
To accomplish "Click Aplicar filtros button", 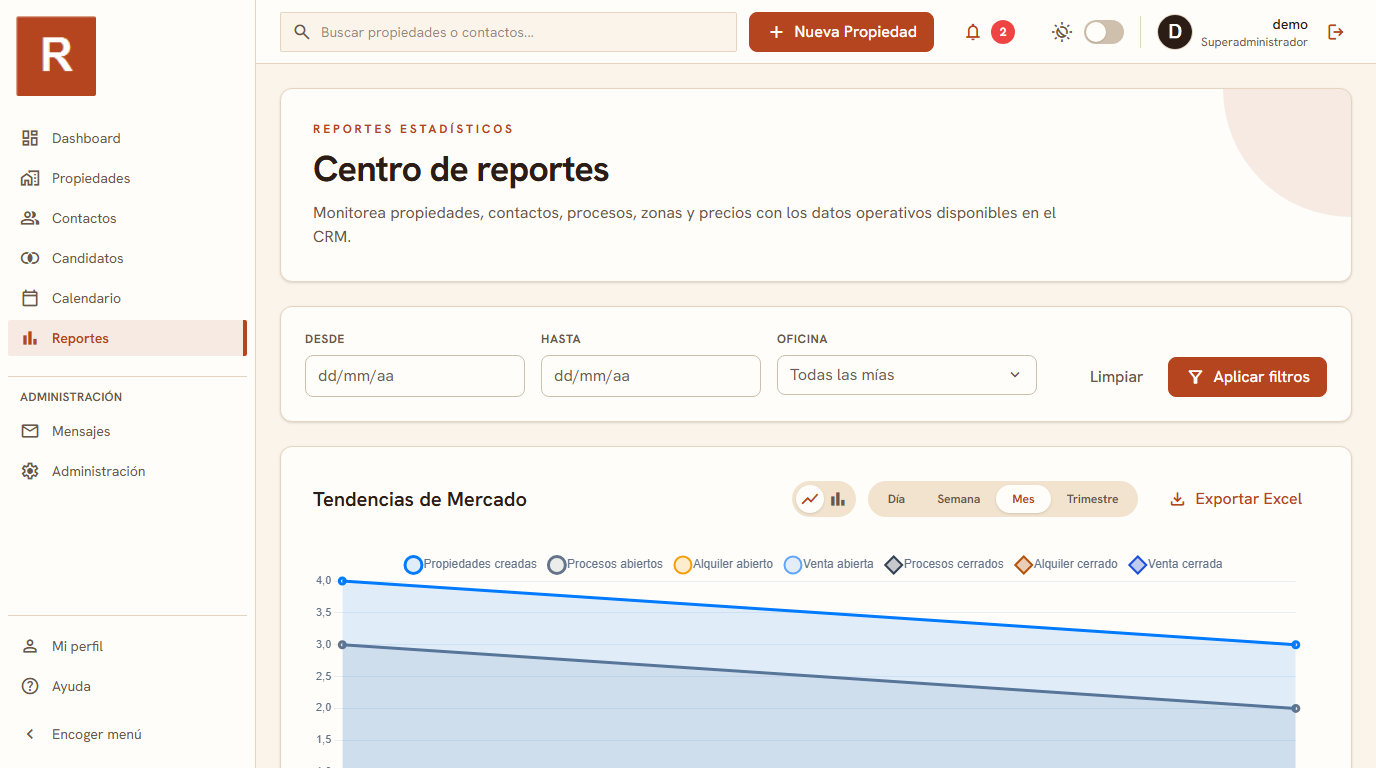I will (1247, 377).
